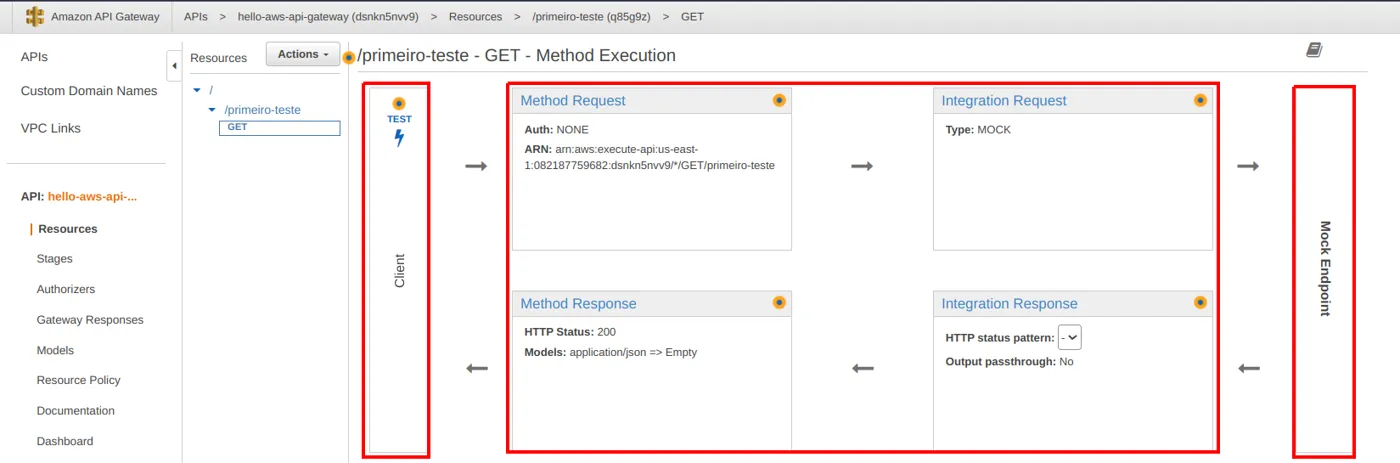Click the hello-aws-api-gateway (dsnkn5nvv9) breadcrumb

328,17
